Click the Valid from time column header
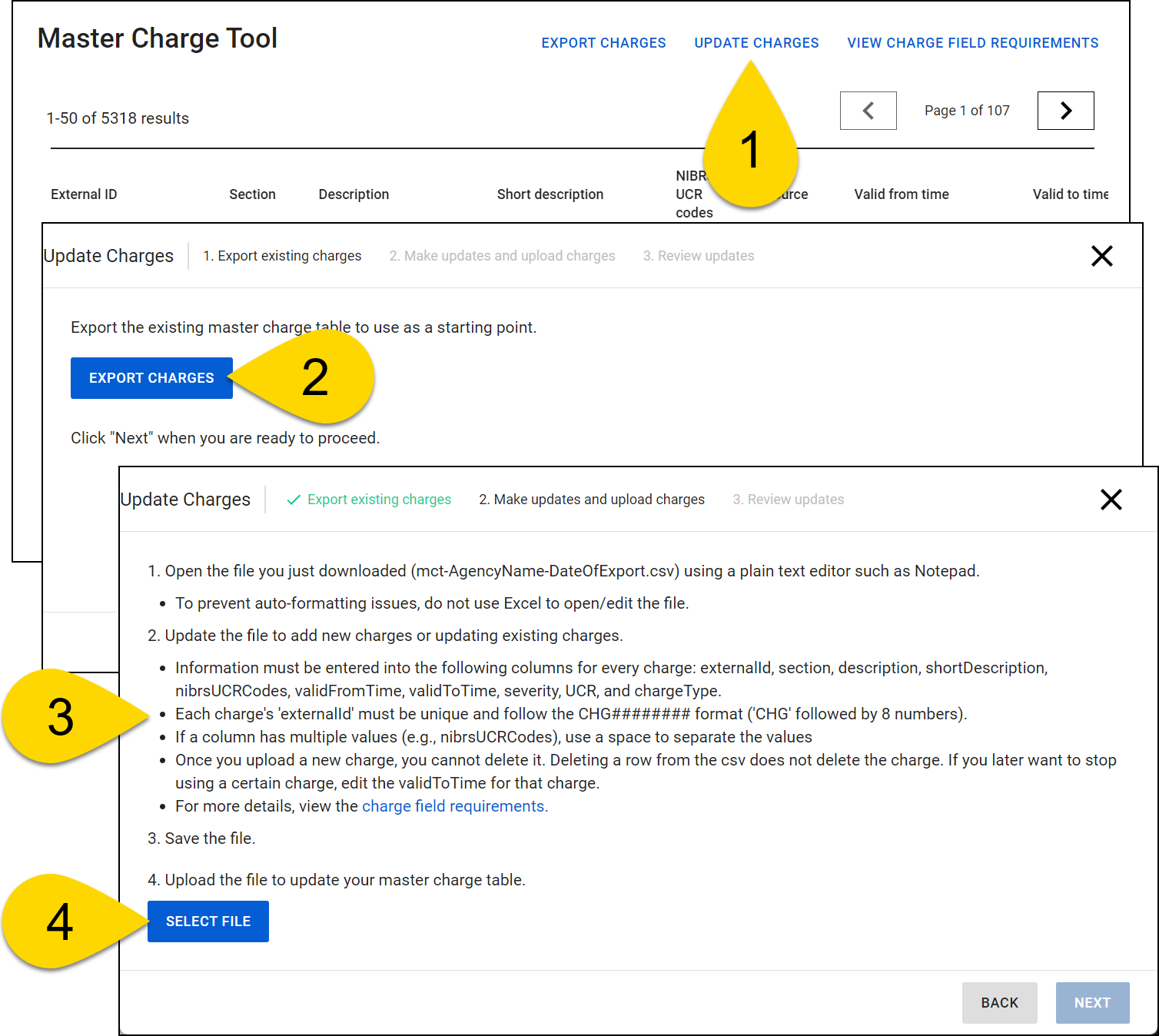The height and width of the screenshot is (1036, 1159). tap(901, 194)
